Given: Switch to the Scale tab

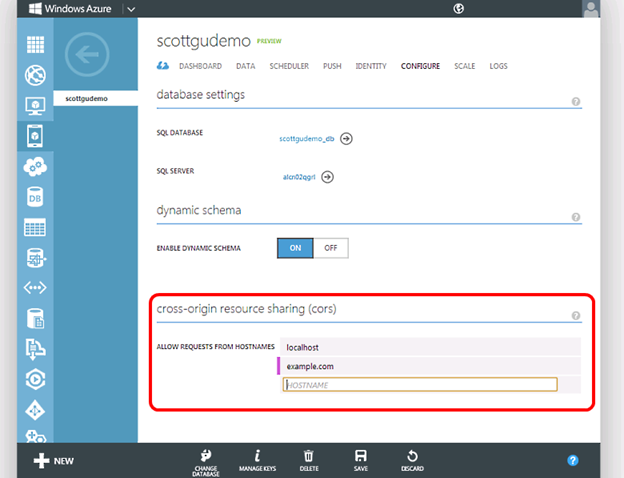Looking at the screenshot, I should (465, 66).
